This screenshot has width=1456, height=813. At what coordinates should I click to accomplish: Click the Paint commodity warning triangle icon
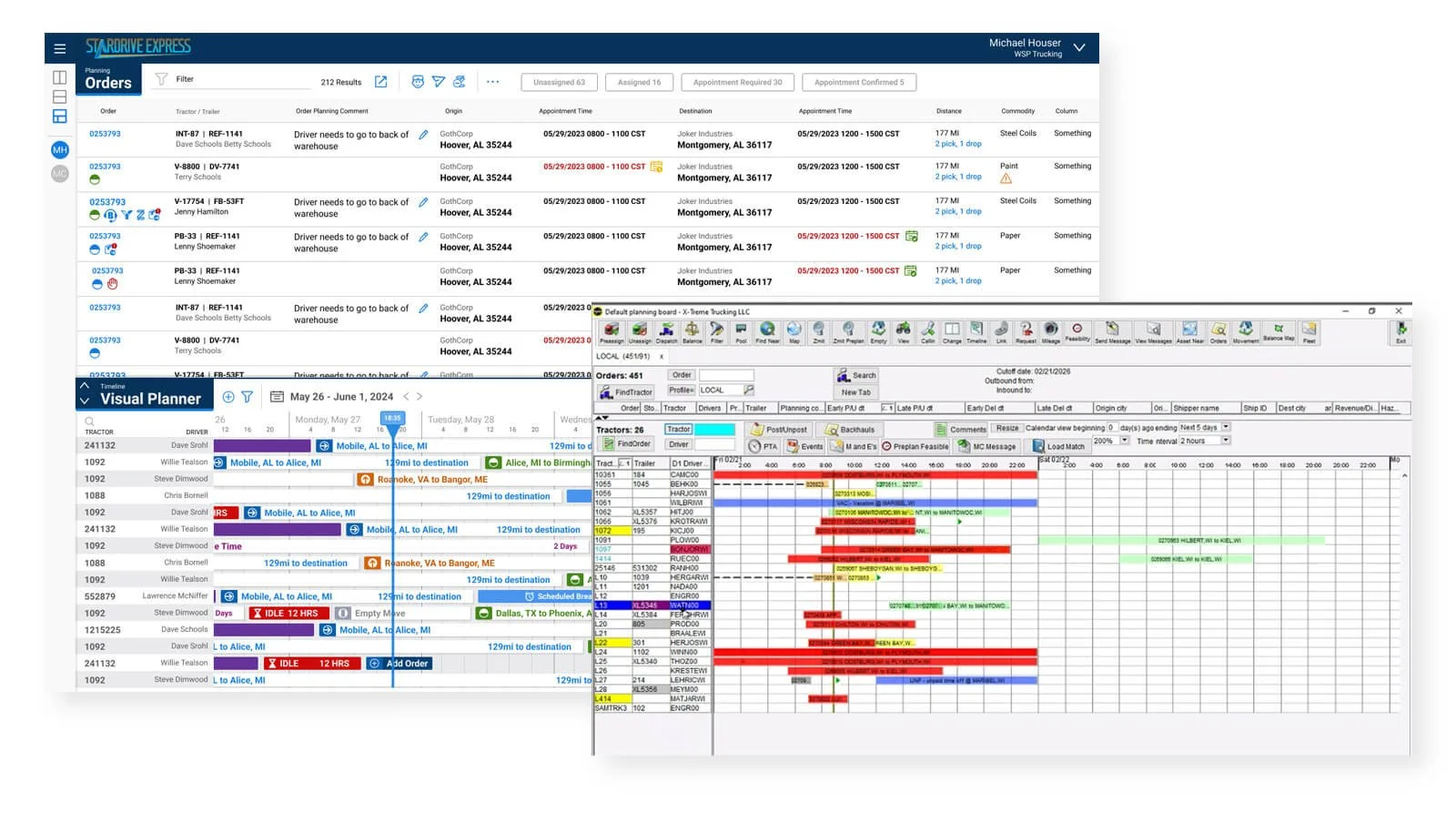(1006, 178)
